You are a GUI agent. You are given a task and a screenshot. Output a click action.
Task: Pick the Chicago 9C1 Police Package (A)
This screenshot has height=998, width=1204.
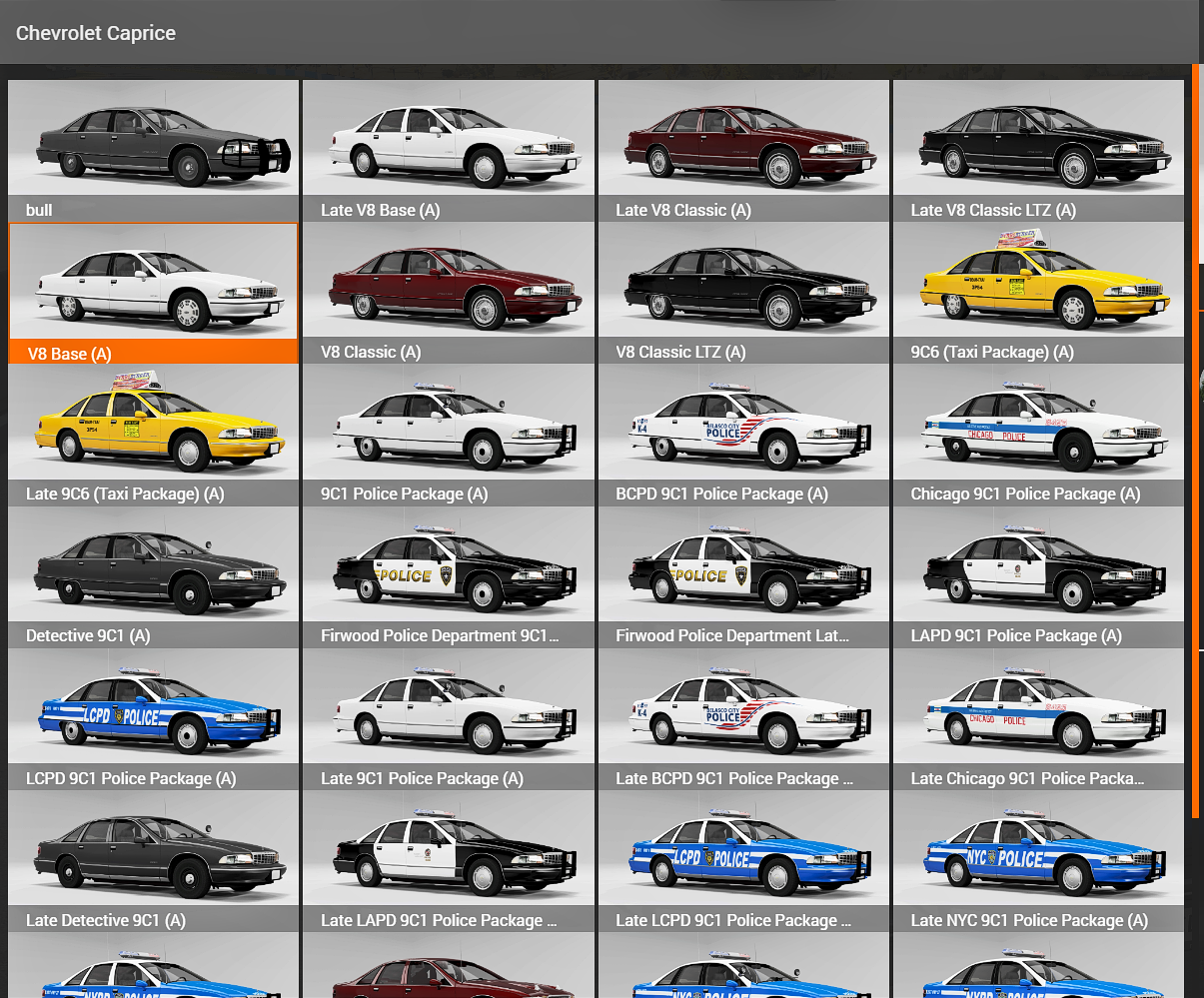1038,436
